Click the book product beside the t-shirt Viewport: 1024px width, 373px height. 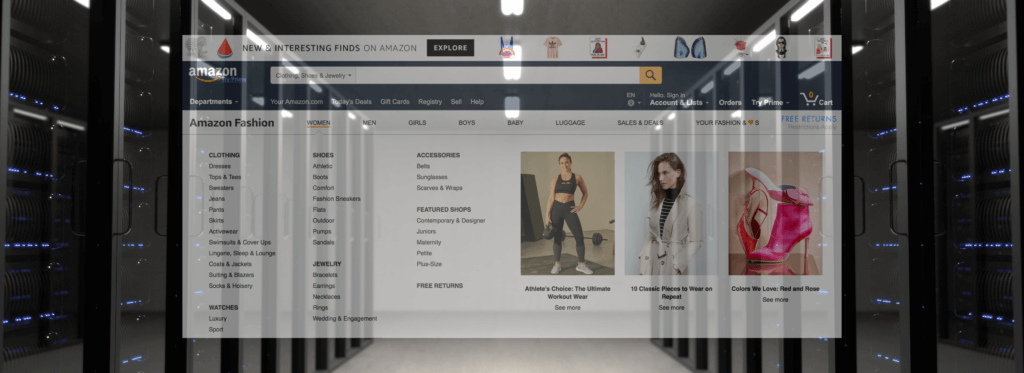(x=598, y=48)
